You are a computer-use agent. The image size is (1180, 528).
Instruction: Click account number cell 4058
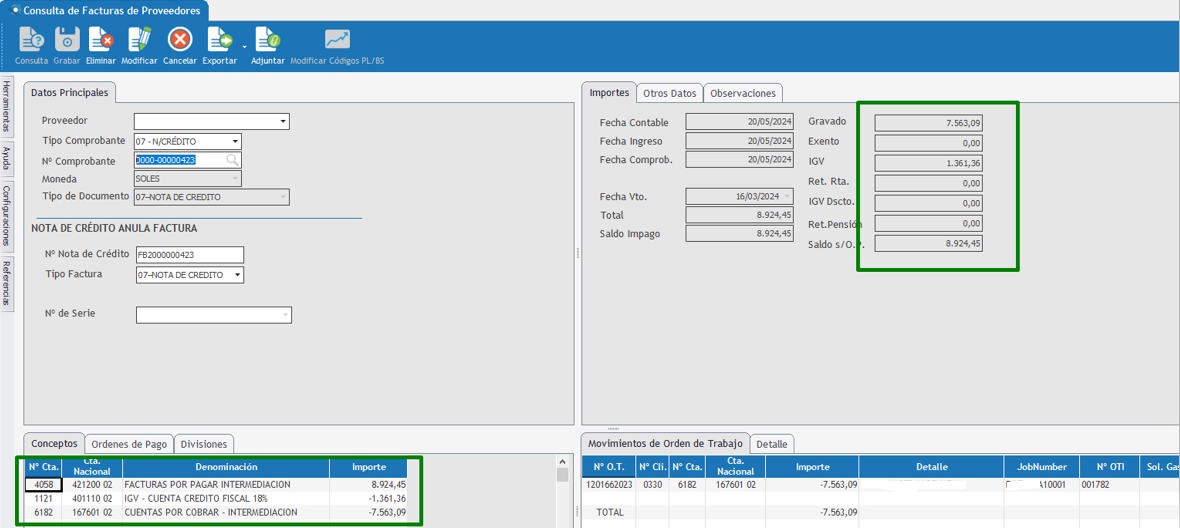[x=43, y=484]
